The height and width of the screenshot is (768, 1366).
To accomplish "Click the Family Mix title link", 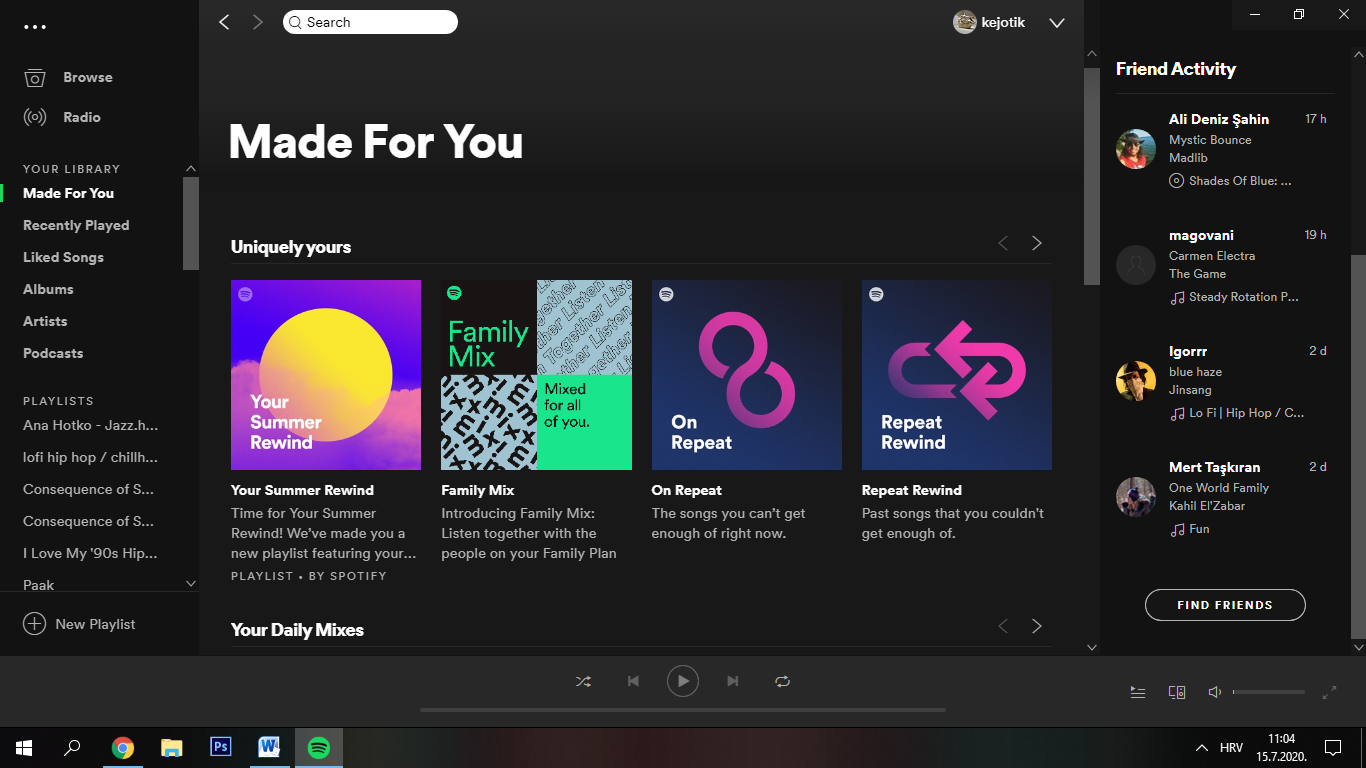I will [478, 490].
